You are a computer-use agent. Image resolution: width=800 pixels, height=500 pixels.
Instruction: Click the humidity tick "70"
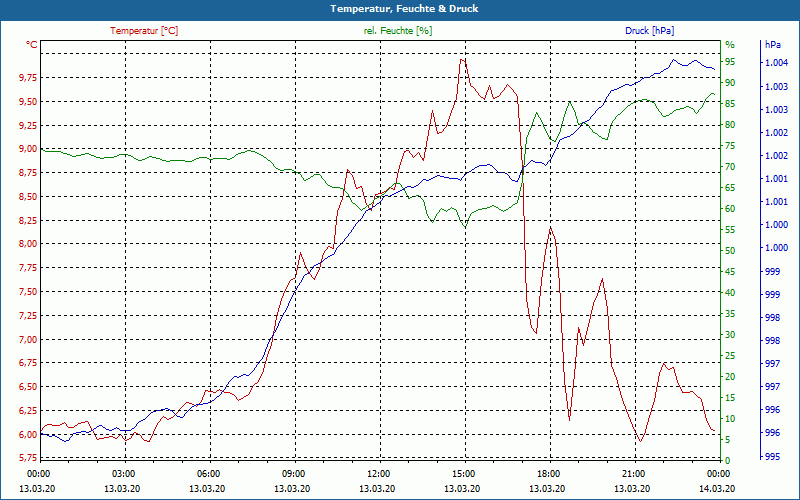point(730,167)
